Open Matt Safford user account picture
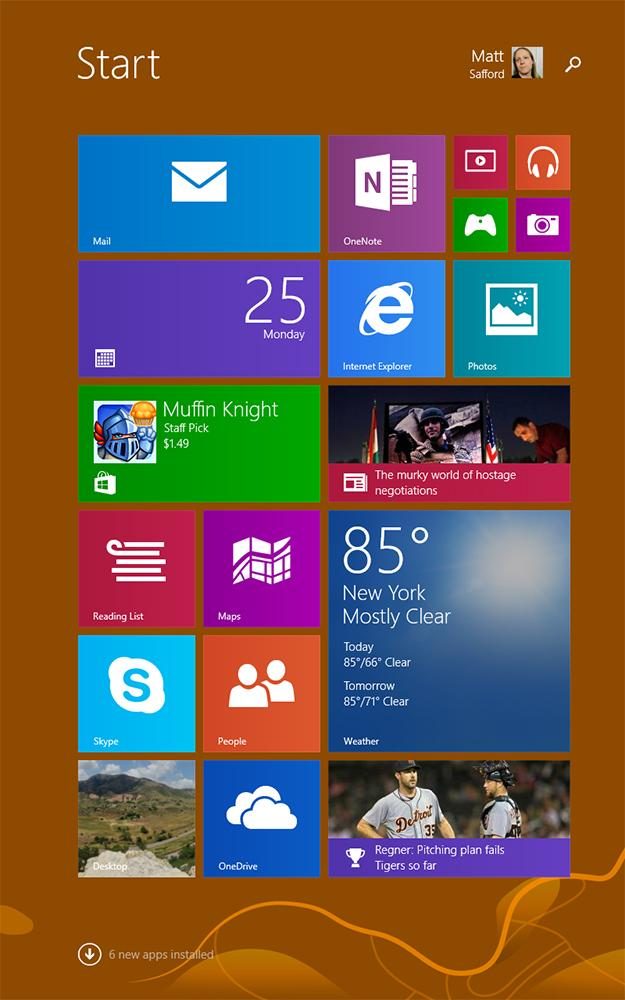This screenshot has height=1000, width=625. coord(527,62)
